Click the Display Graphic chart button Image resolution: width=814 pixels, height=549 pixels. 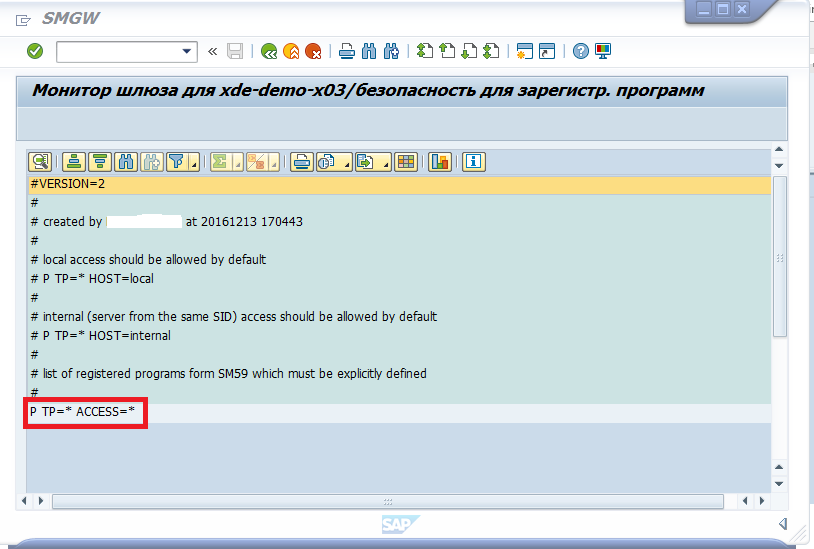point(439,162)
